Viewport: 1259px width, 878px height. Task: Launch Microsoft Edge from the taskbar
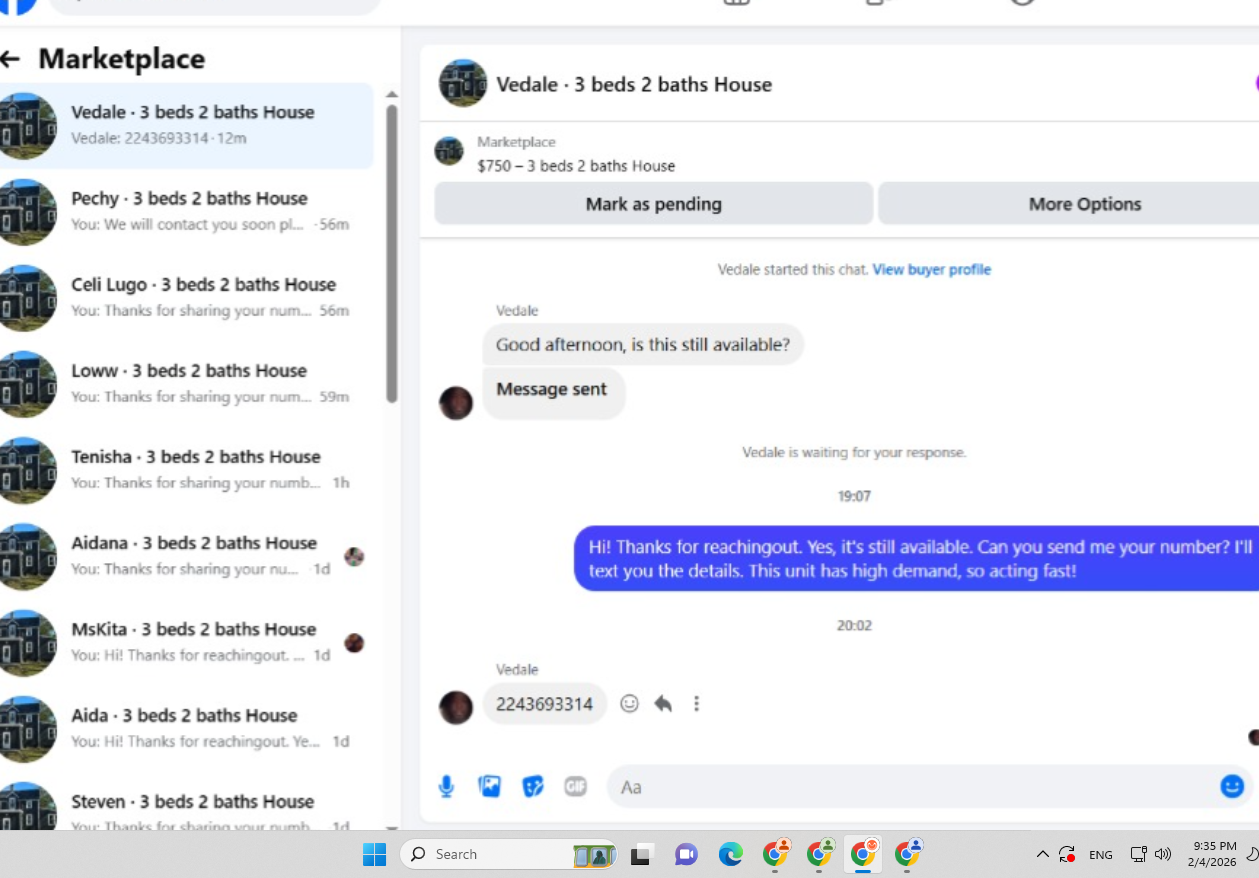731,854
